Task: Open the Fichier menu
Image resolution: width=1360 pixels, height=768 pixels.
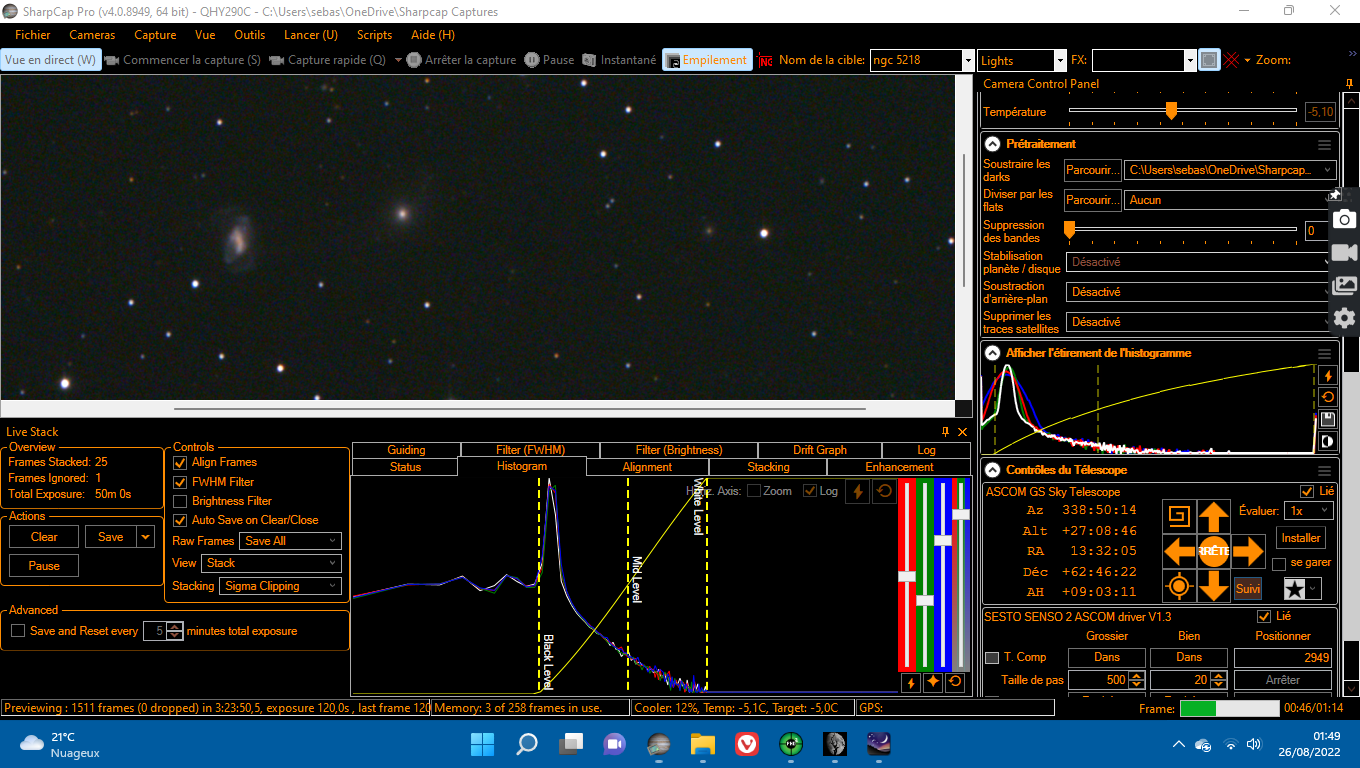Action: click(33, 35)
